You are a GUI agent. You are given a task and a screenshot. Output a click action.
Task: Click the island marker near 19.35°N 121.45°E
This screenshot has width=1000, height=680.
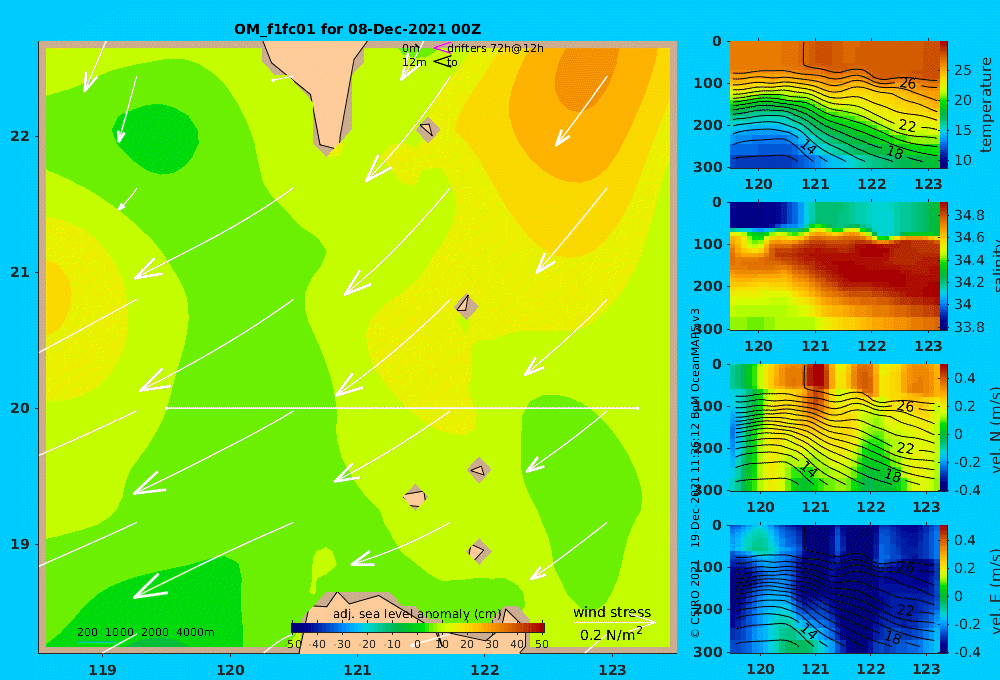pos(415,497)
